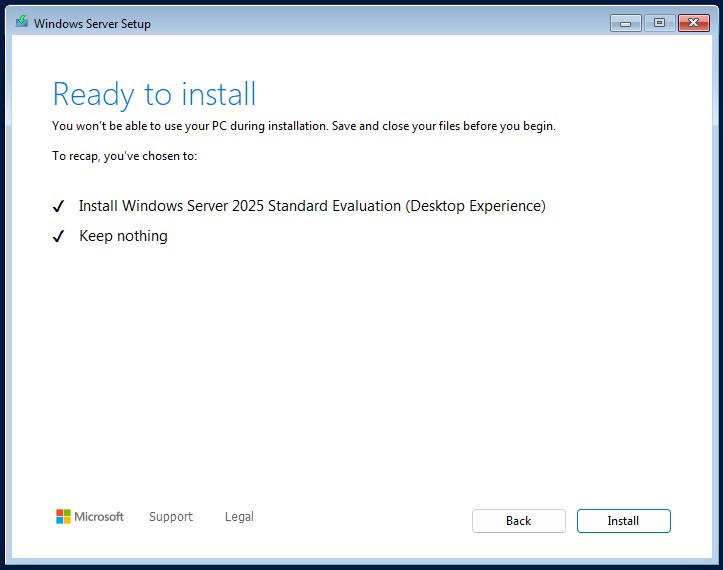Image resolution: width=723 pixels, height=570 pixels.
Task: Click the Windows Server Setup title icon
Action: click(22, 22)
